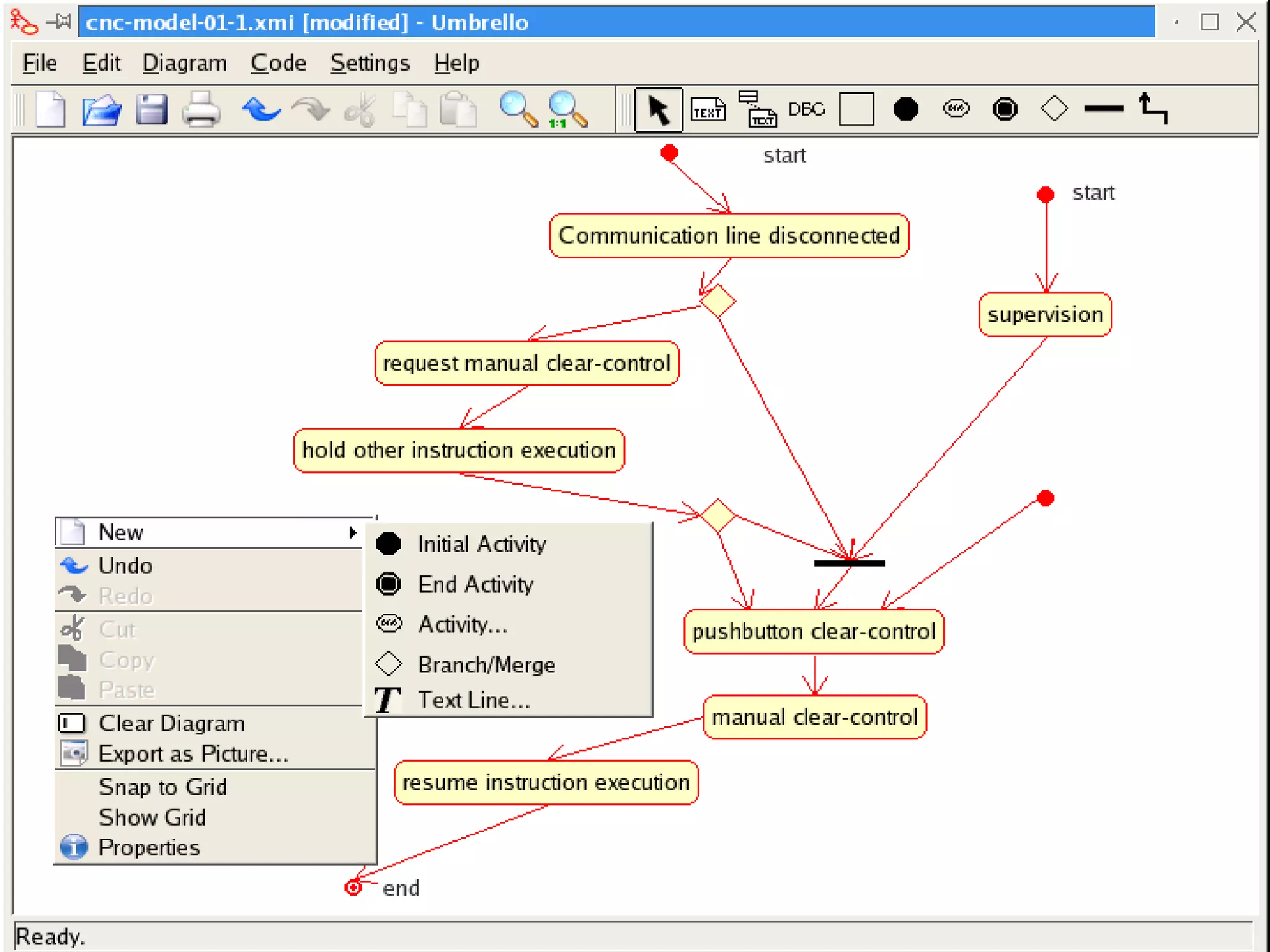Choose Branch/Merge from the New submenu
Viewport: 1270px width, 952px height.
click(486, 665)
